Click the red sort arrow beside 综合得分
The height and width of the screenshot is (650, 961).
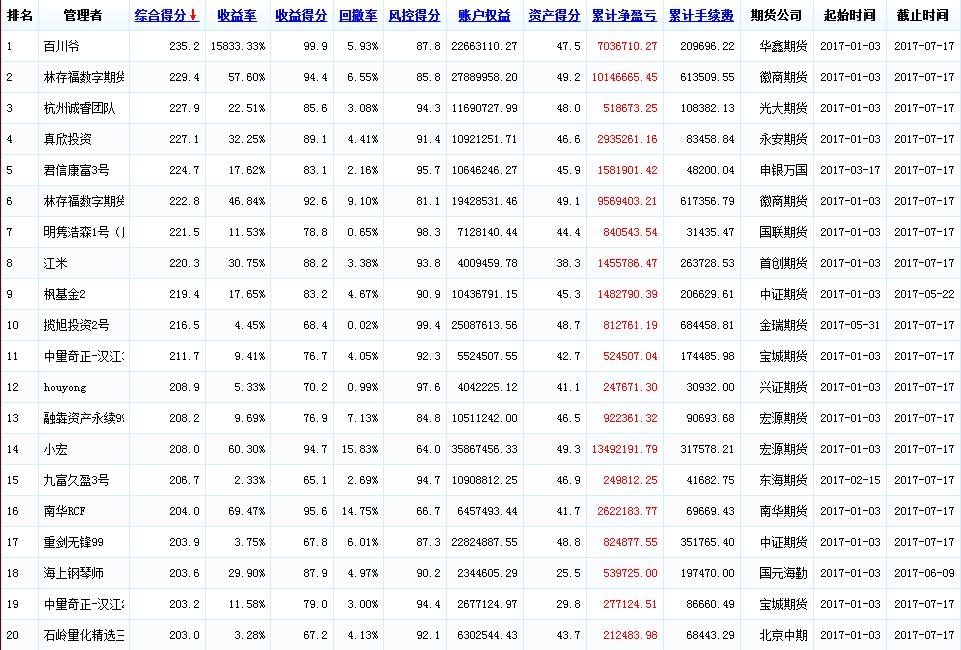pos(193,15)
